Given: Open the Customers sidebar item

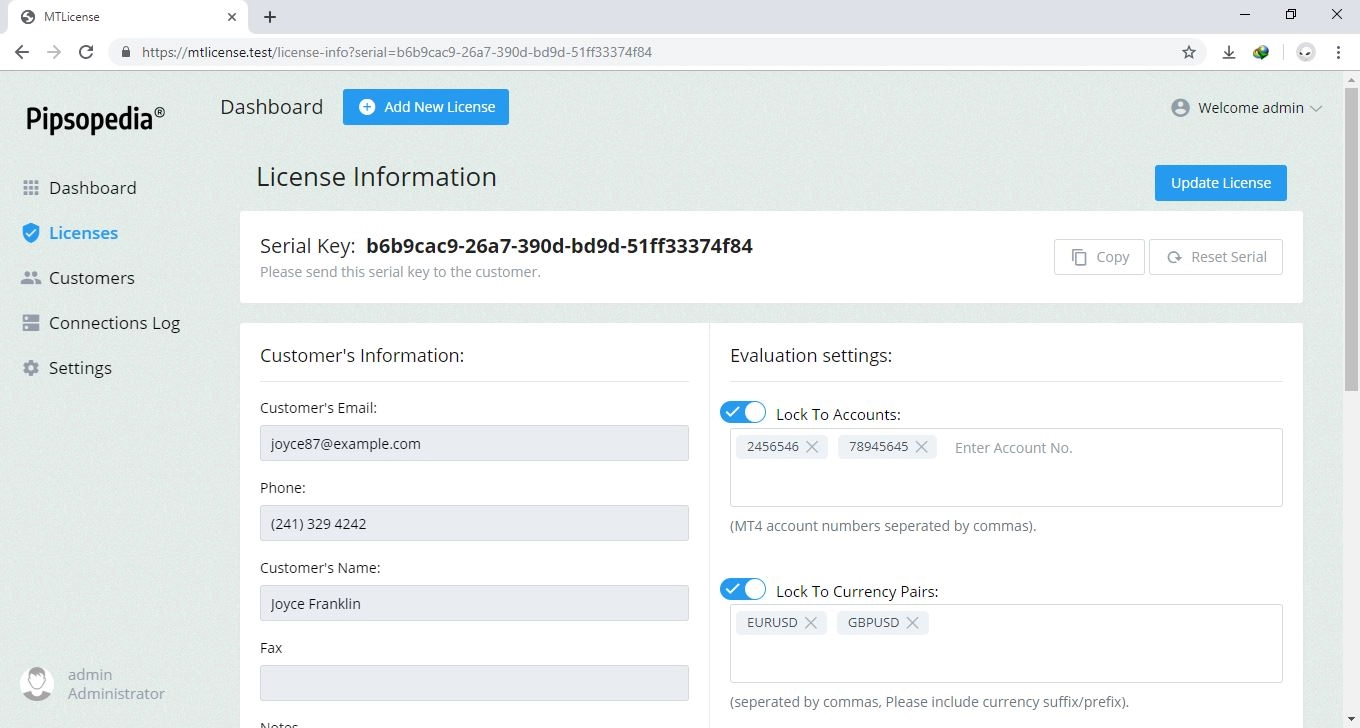Looking at the screenshot, I should coord(78,278).
